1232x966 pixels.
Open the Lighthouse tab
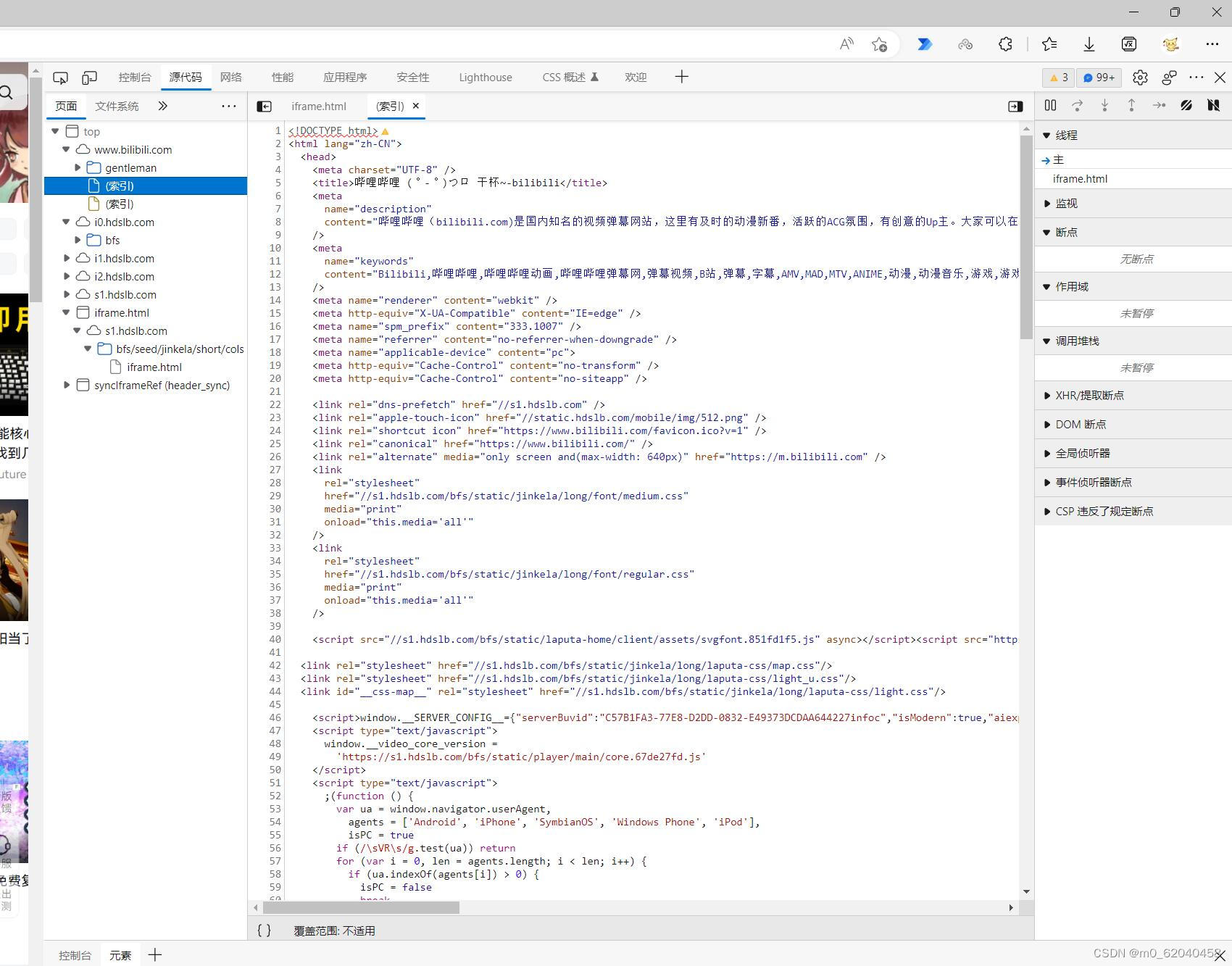(486, 78)
